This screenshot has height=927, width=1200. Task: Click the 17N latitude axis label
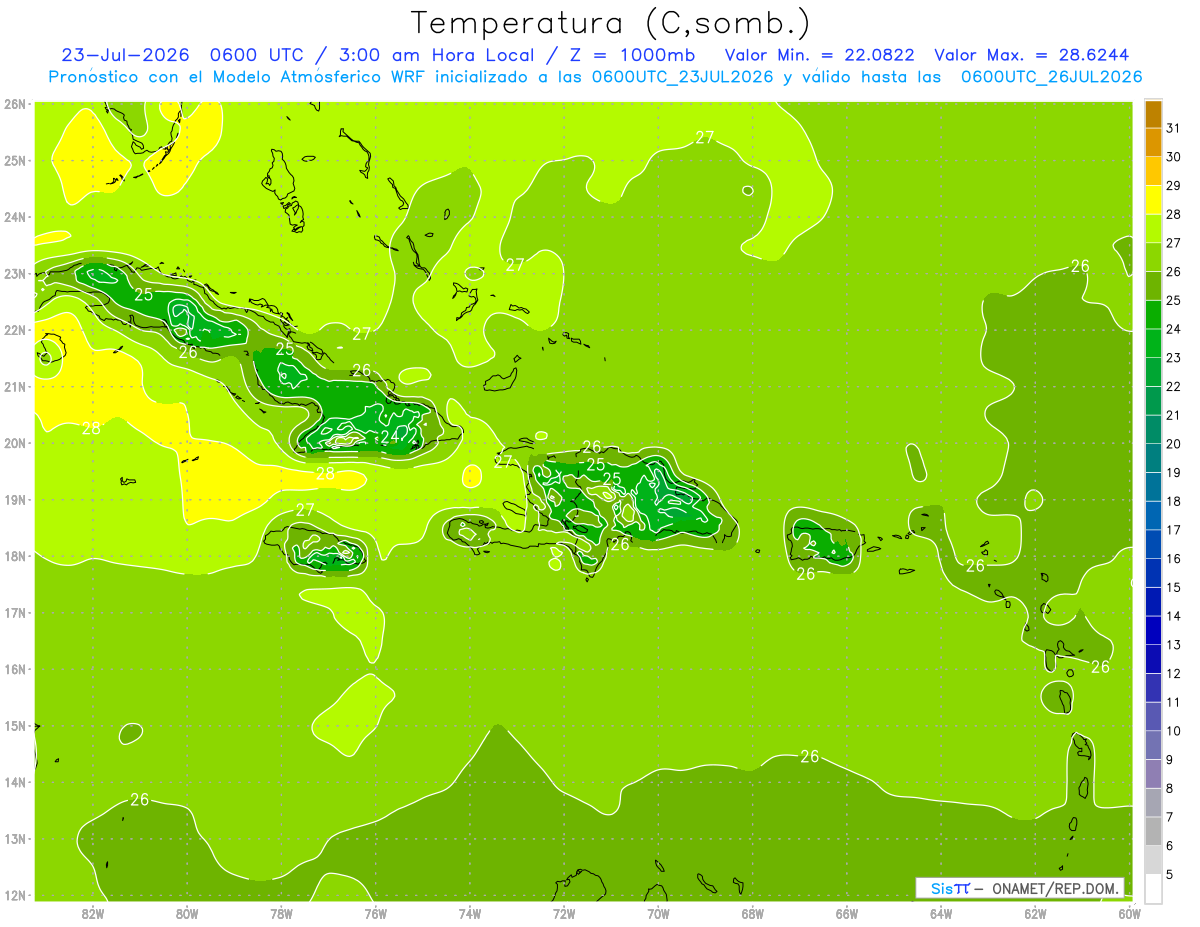coord(14,612)
